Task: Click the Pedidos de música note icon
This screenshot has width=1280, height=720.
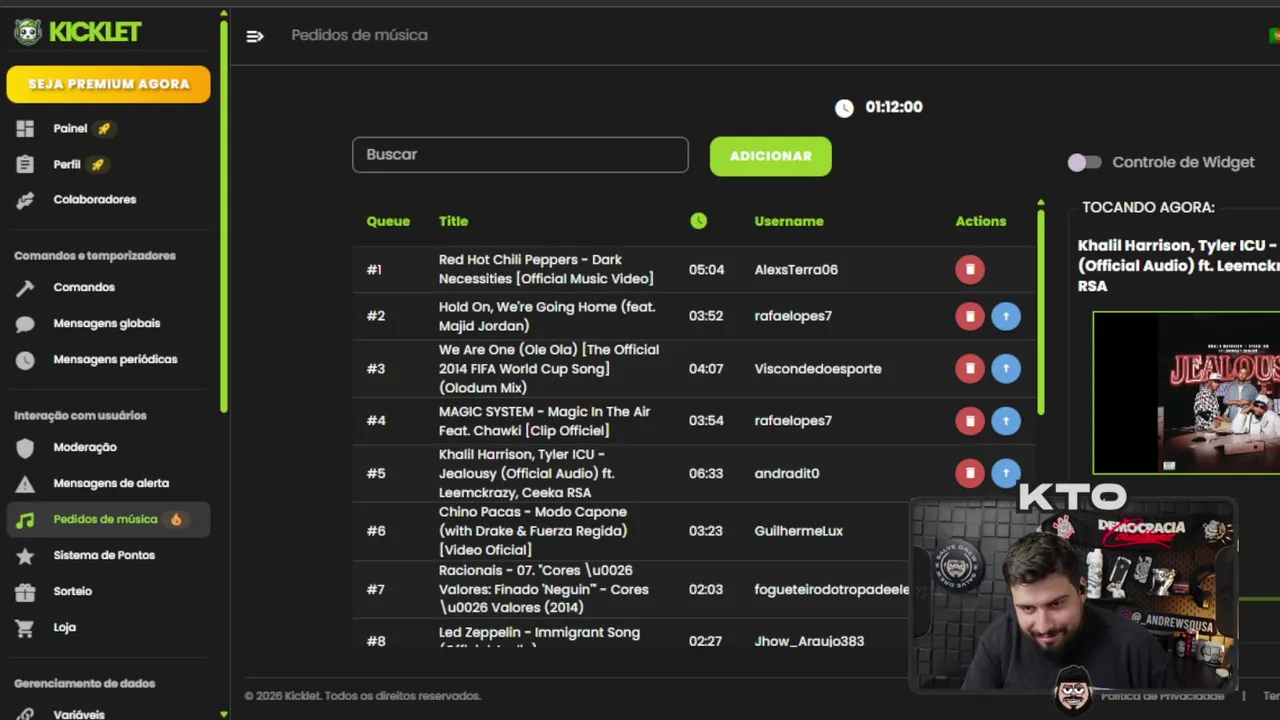Action: 25,520
